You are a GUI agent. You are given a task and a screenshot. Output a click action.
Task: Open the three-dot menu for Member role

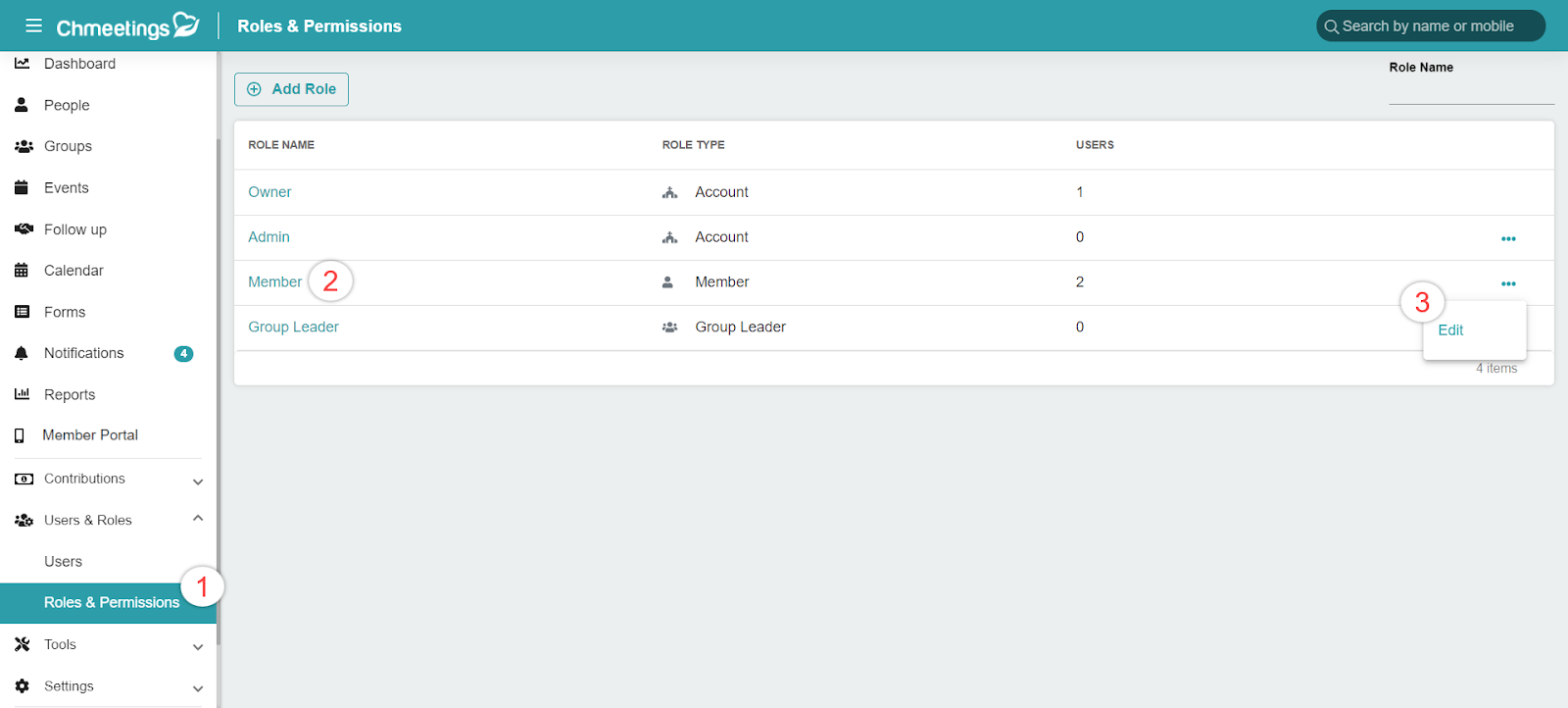click(1508, 283)
